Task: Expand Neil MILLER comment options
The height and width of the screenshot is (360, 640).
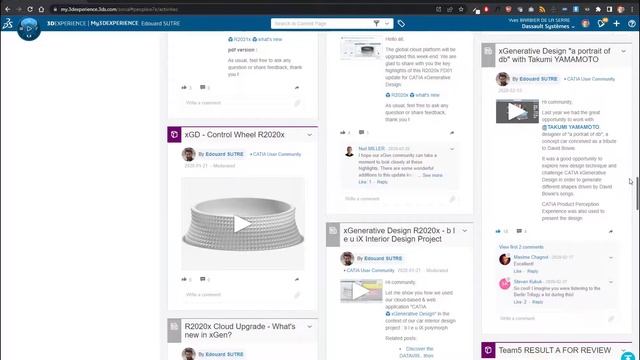Action: pyautogui.click(x=452, y=149)
